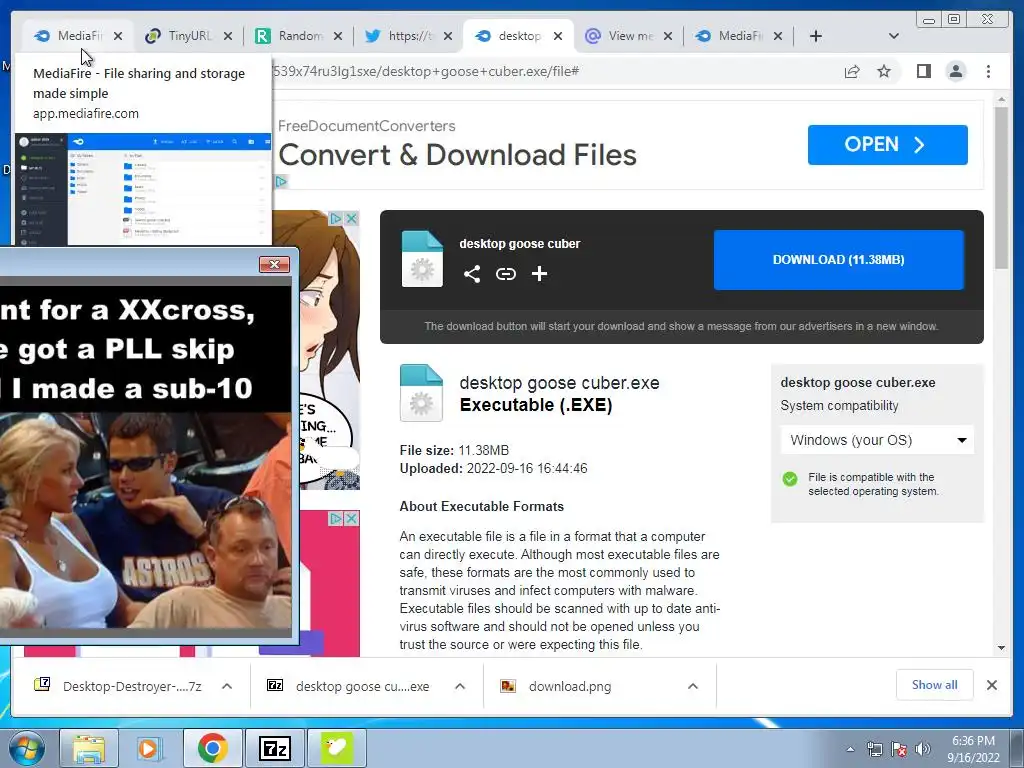This screenshot has width=1024, height=768.
Task: Open Desktop-Destroyer 7z download item
Action: [120, 686]
